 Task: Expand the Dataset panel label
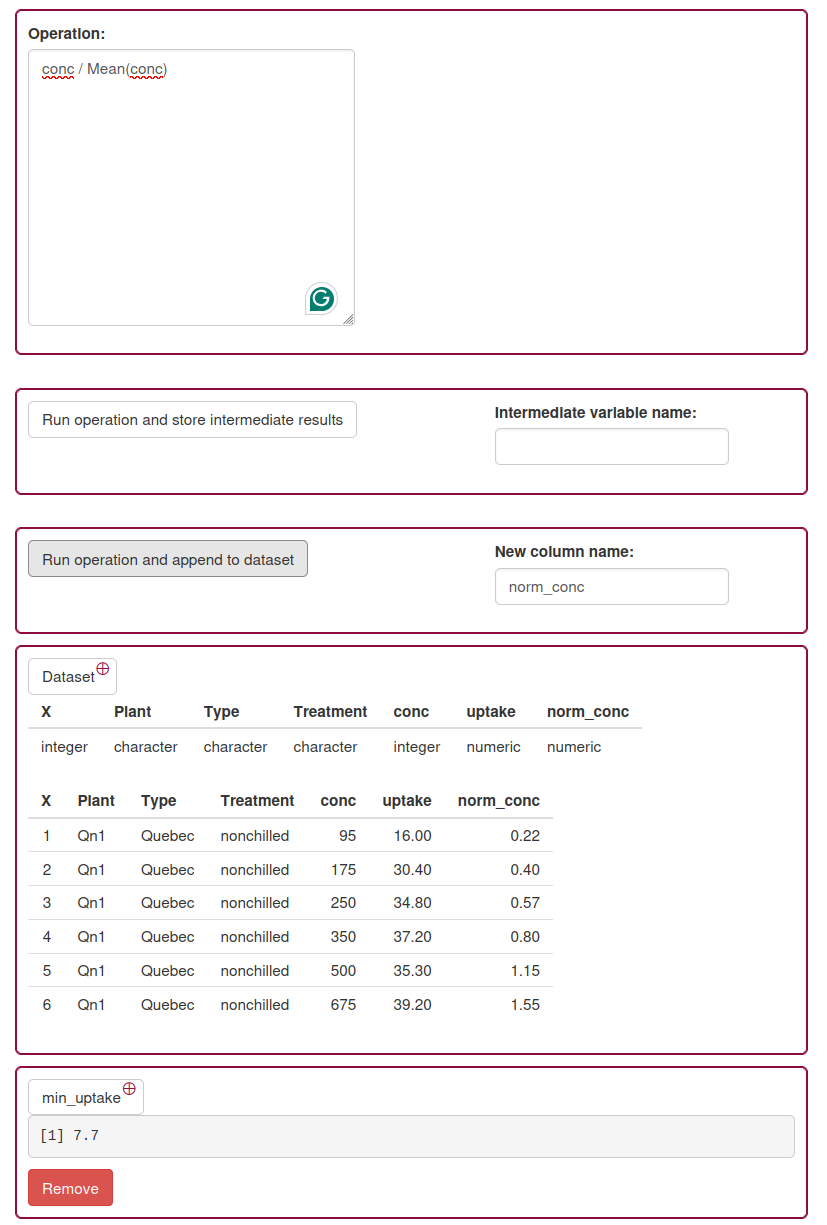[68, 677]
